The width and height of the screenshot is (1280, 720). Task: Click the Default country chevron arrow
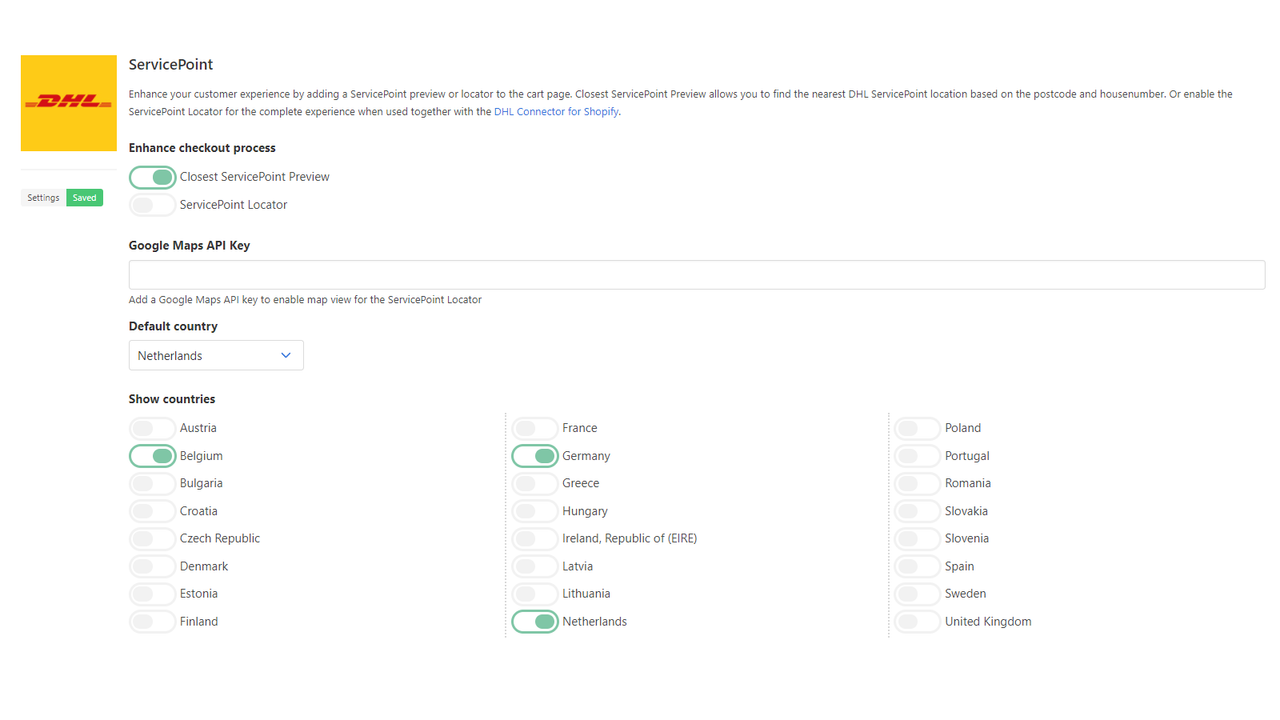tap(287, 355)
